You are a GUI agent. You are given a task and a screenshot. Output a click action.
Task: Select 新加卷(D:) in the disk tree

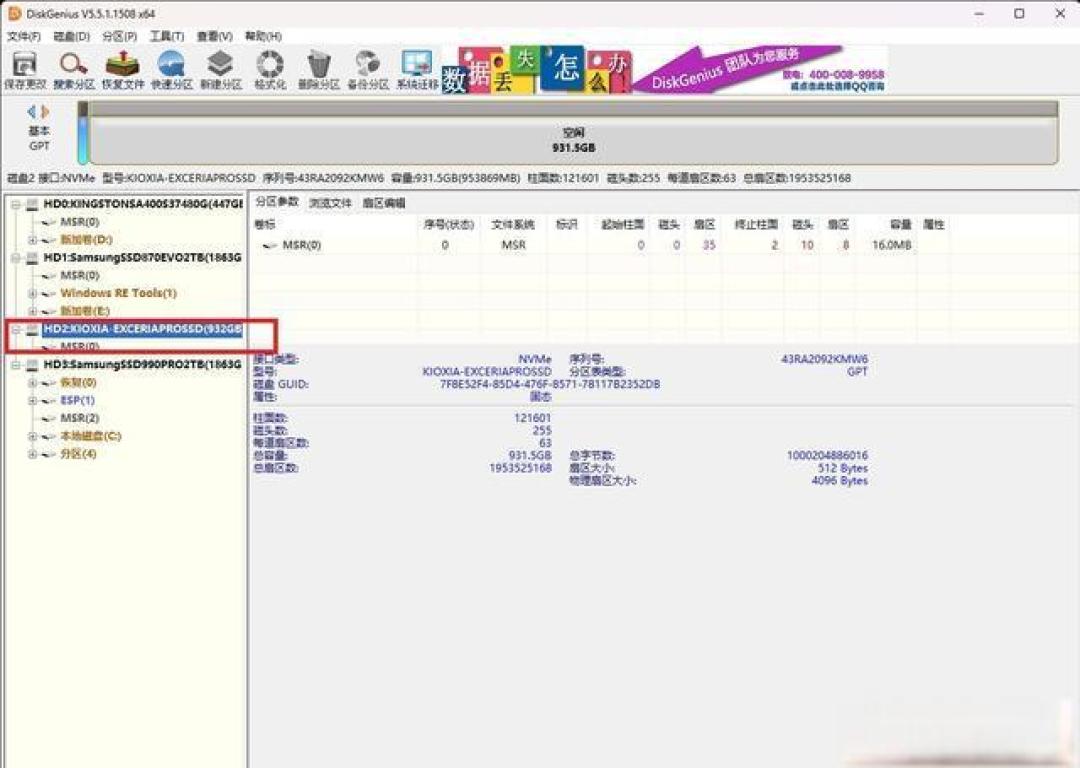coord(86,240)
